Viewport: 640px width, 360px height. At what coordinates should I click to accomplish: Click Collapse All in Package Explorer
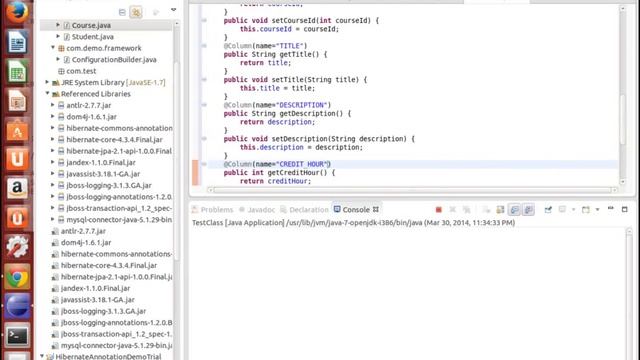coord(122,12)
